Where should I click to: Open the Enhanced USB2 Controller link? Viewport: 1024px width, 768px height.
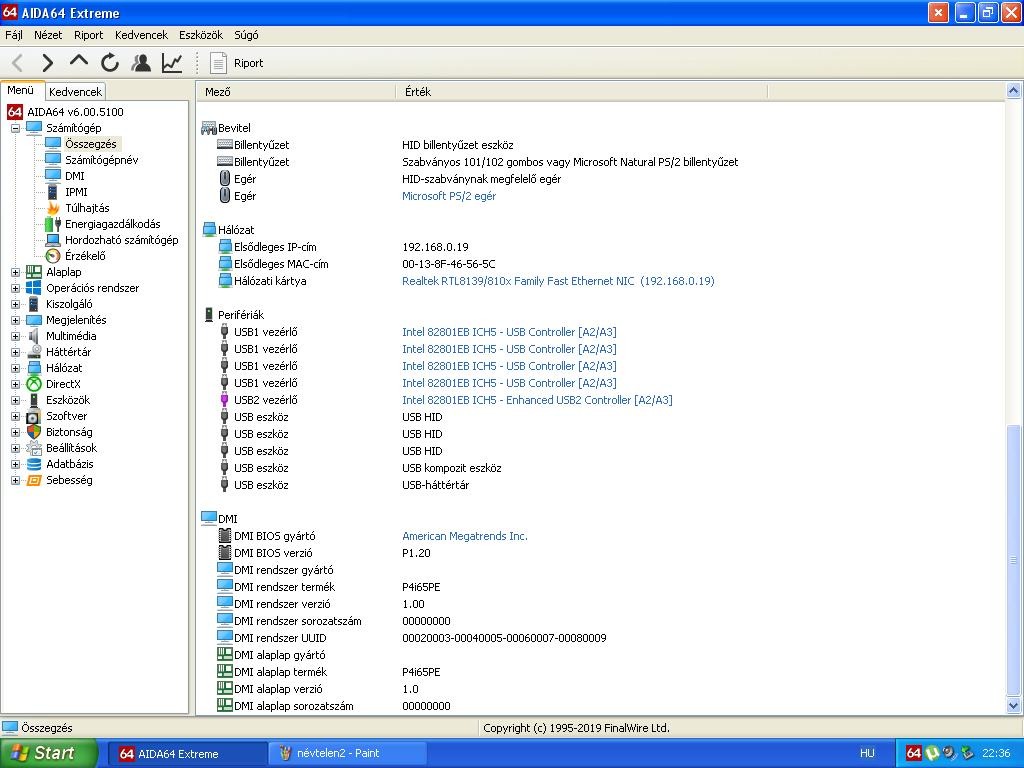click(x=537, y=400)
